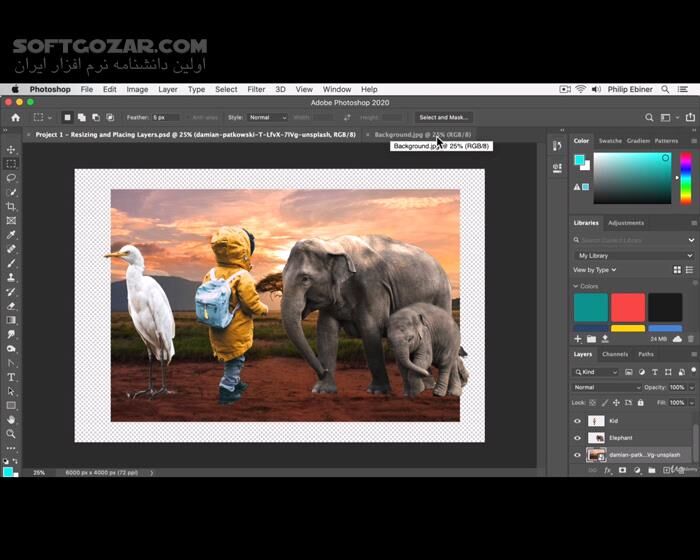Hide the damian-patk unsplash layer
Screen dimensions: 700x560
577,455
